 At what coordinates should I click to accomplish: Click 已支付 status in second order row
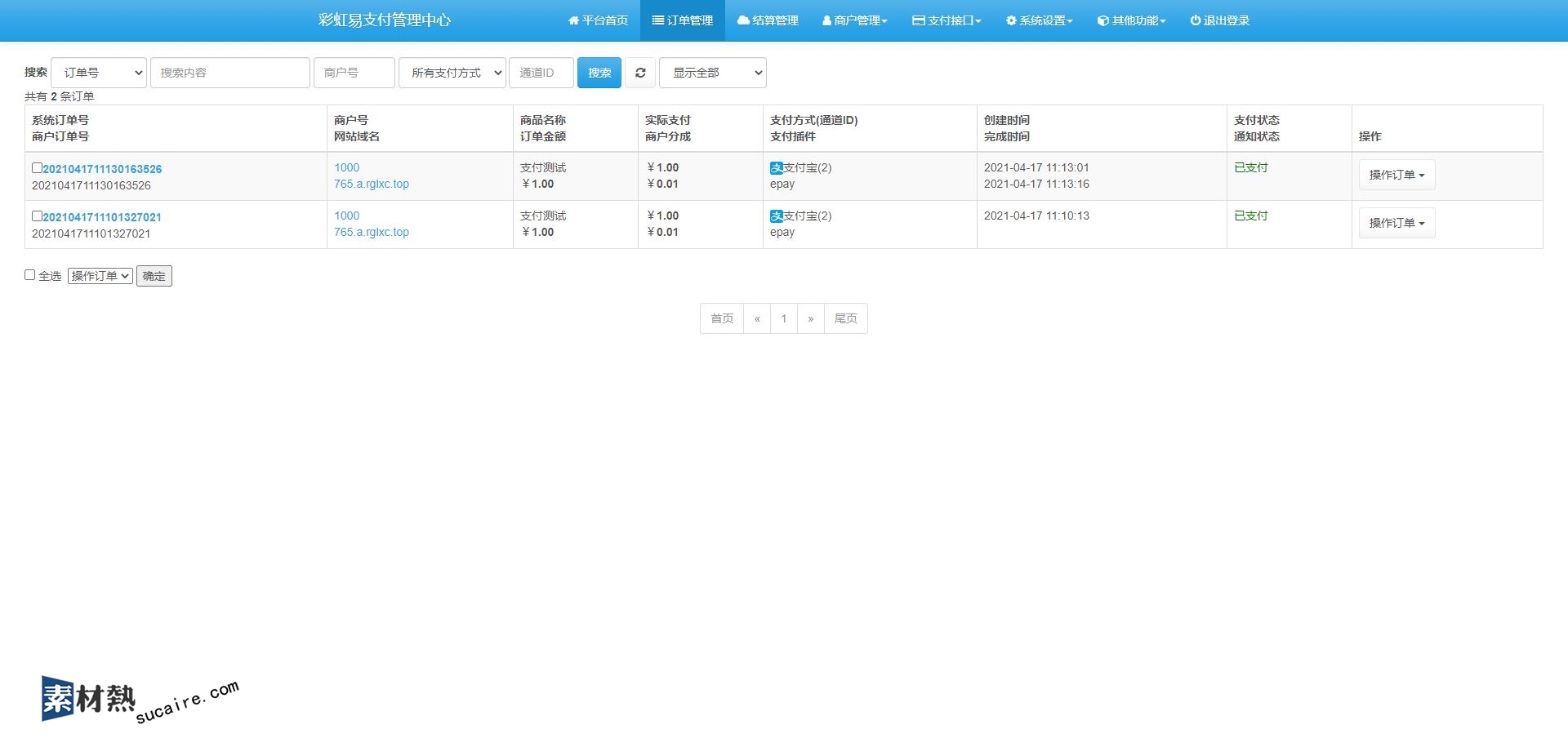coord(1250,216)
